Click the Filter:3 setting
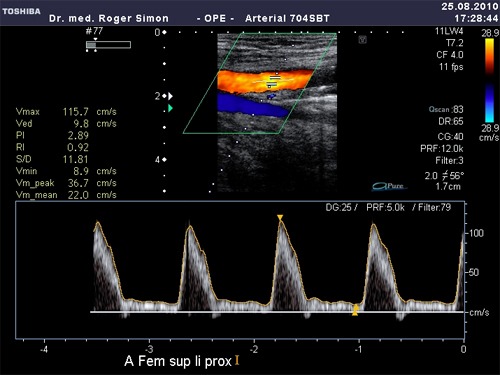Viewport: 500px width, 375px height. point(449,161)
